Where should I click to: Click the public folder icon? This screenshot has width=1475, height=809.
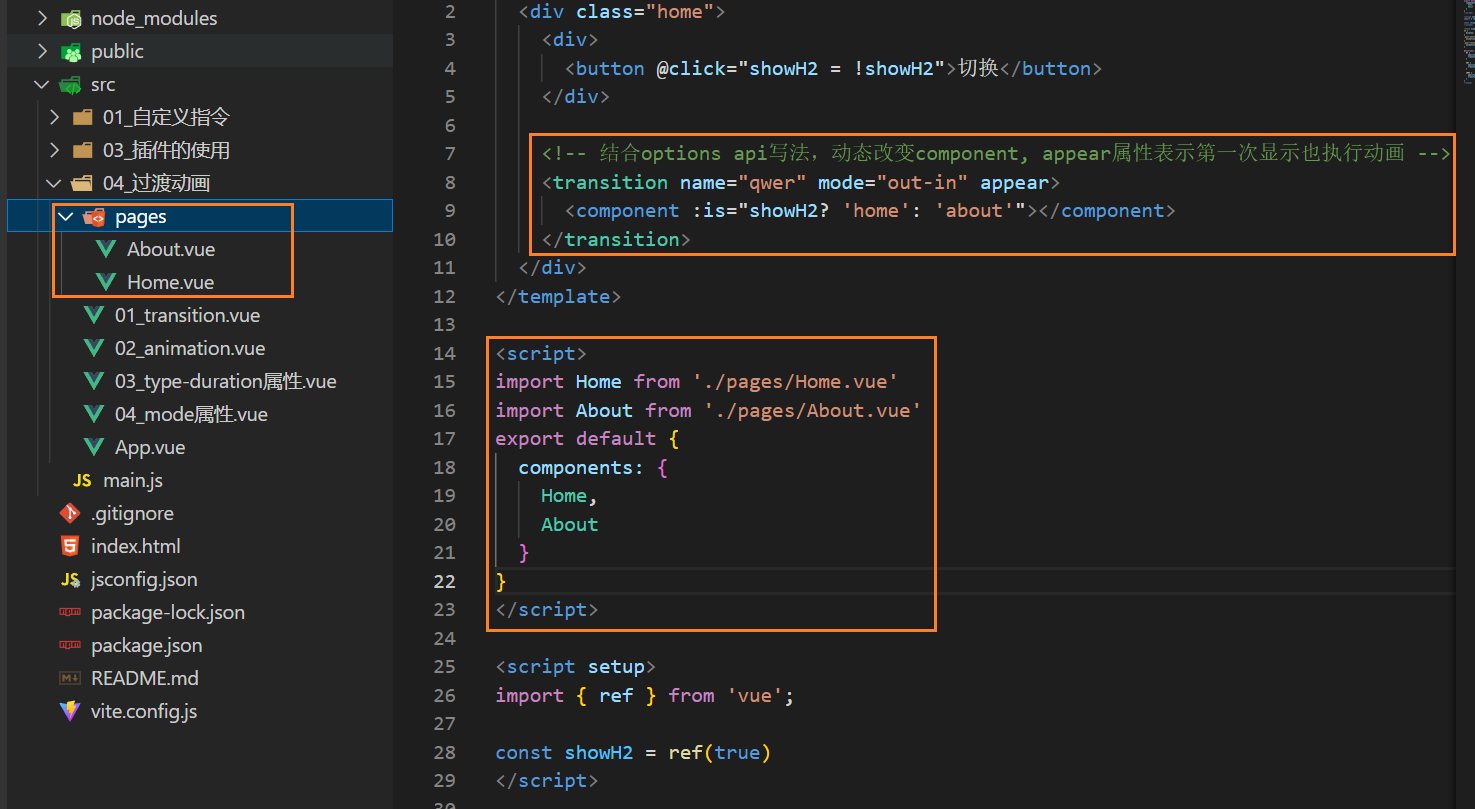[x=71, y=52]
